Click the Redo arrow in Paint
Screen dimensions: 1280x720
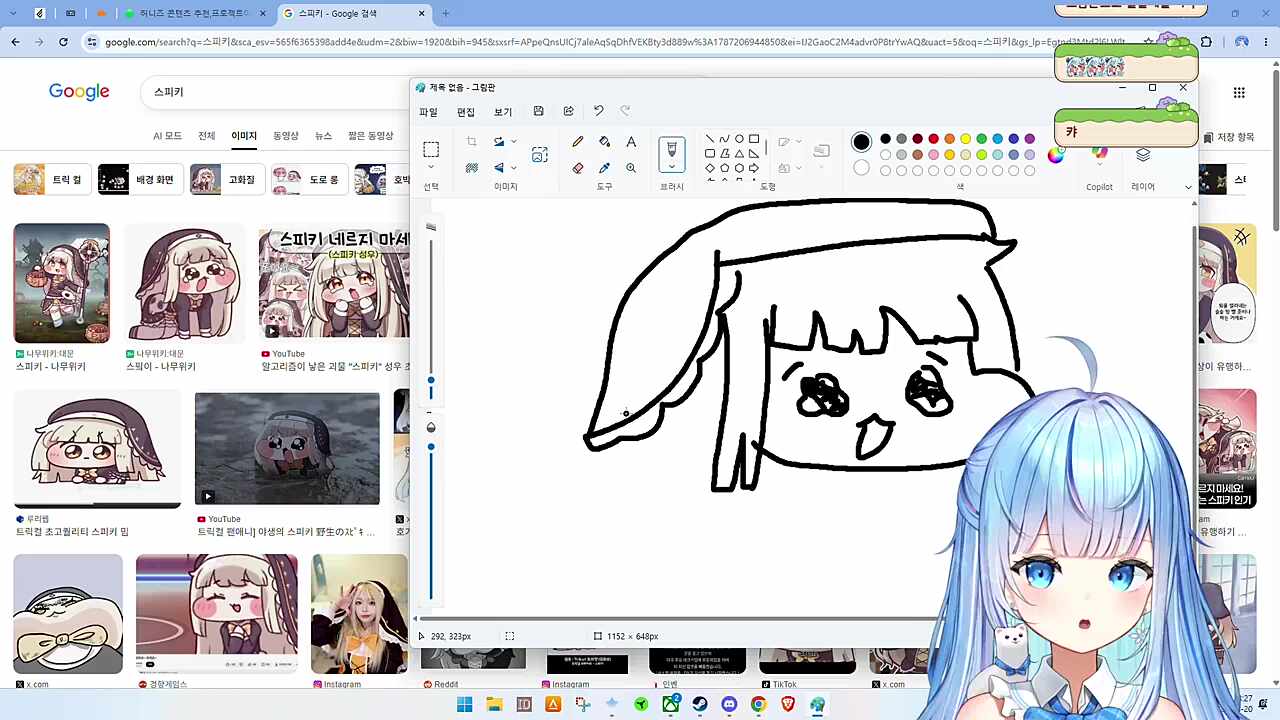coord(625,111)
